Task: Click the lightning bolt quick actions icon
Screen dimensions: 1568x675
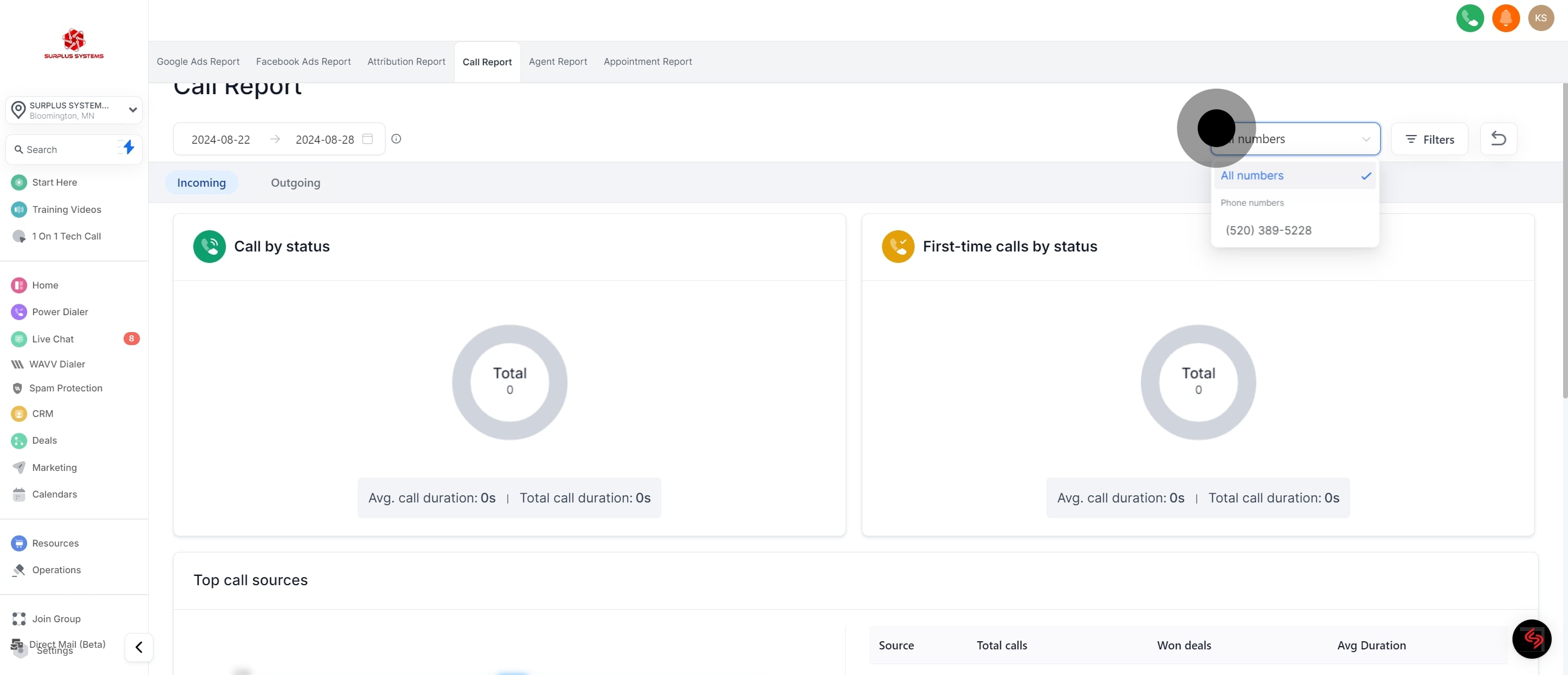Action: [x=128, y=148]
